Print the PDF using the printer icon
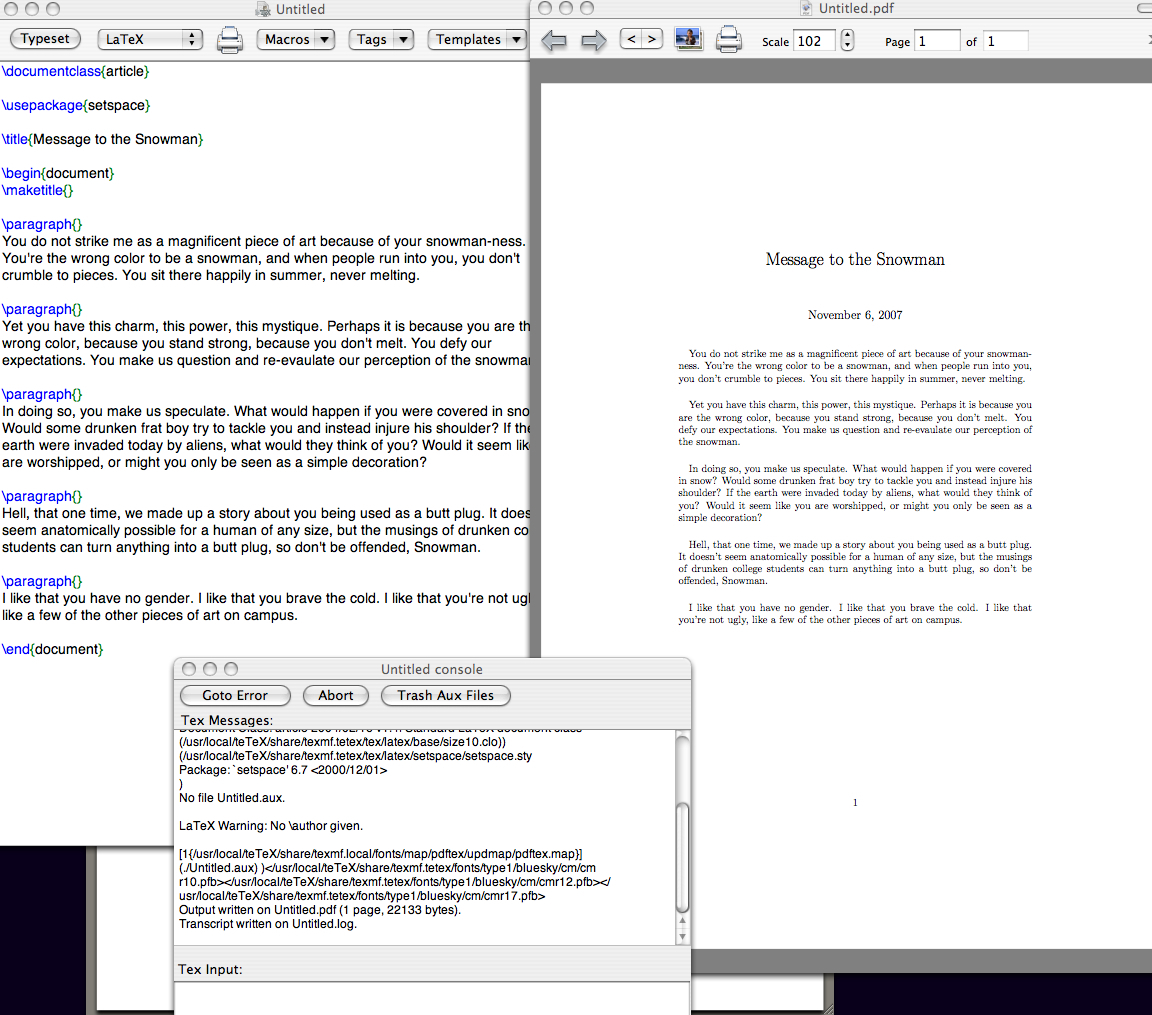This screenshot has width=1152, height=1015. click(x=729, y=40)
